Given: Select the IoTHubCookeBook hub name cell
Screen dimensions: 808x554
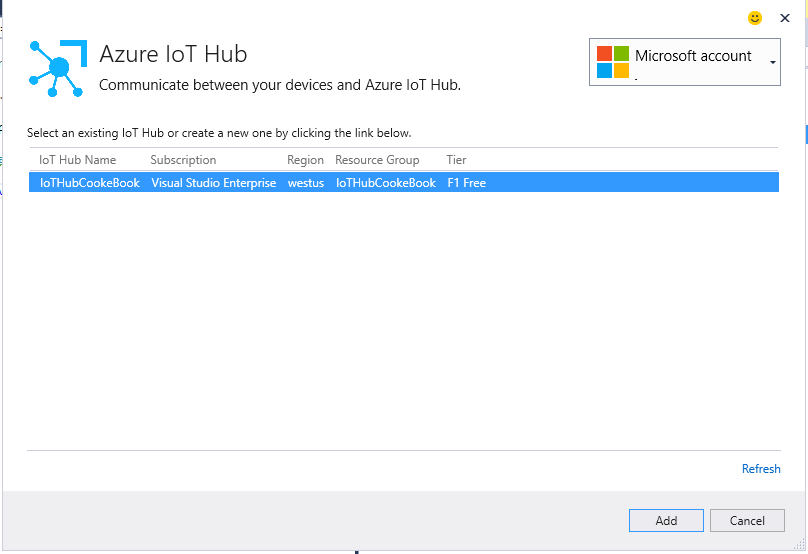Looking at the screenshot, I should (x=89, y=183).
